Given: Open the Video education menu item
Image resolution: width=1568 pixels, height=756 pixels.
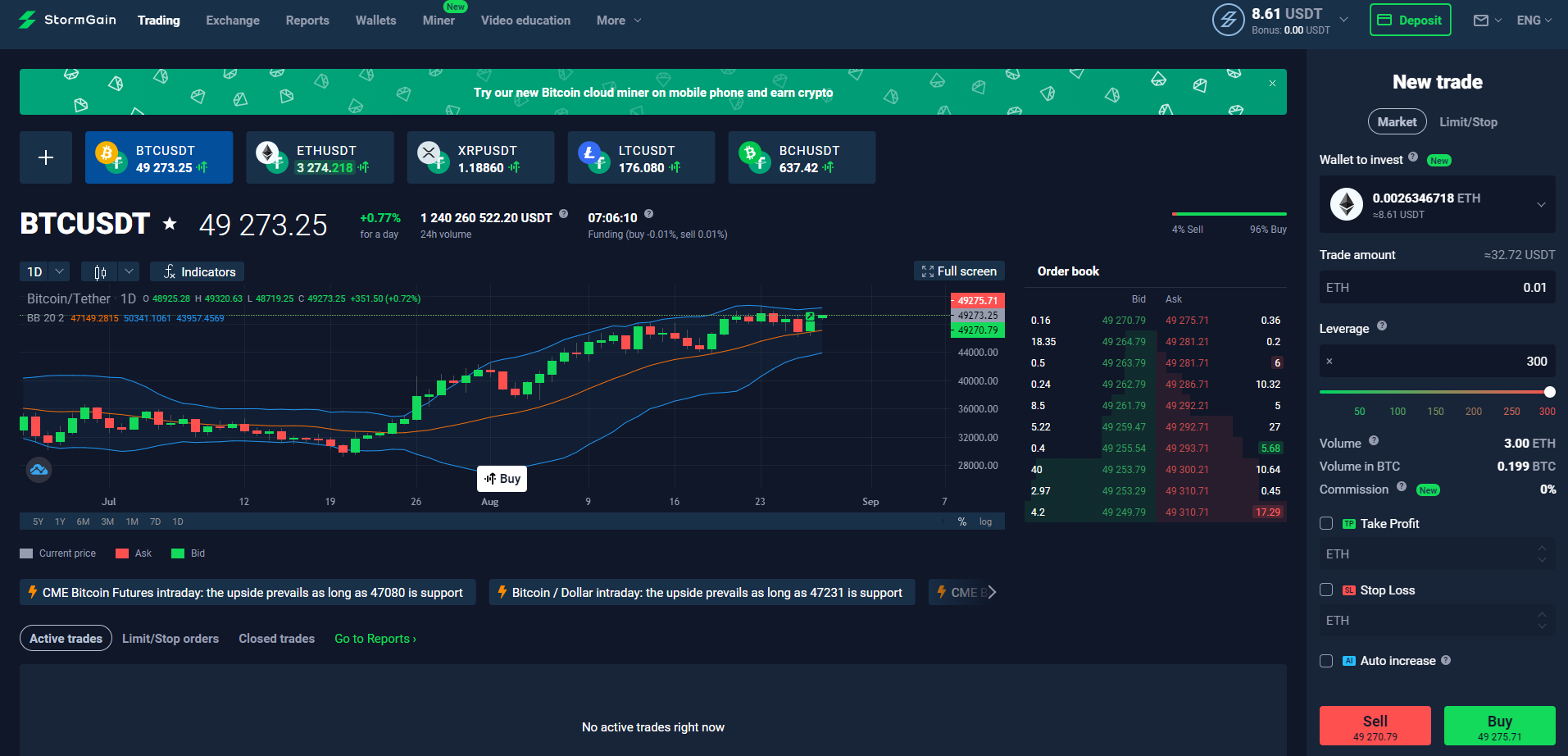Looking at the screenshot, I should click(525, 20).
